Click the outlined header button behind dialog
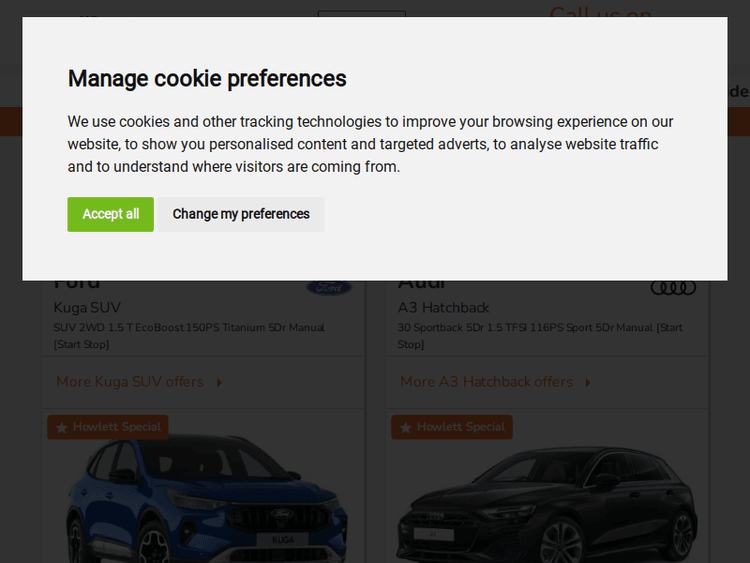750x563 pixels. [x=361, y=14]
